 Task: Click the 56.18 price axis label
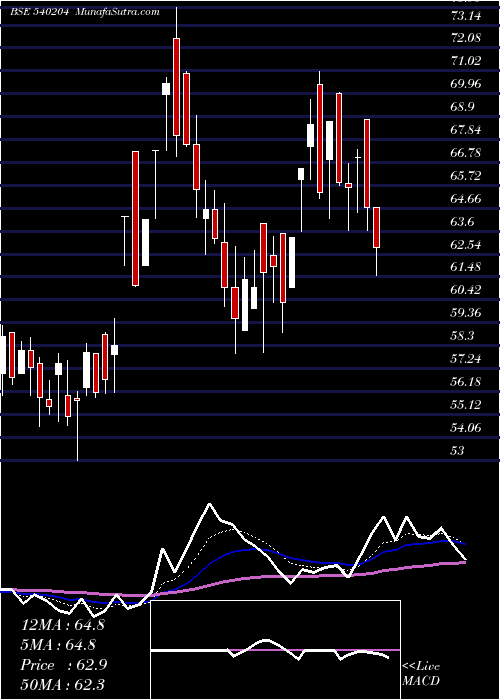click(x=467, y=382)
